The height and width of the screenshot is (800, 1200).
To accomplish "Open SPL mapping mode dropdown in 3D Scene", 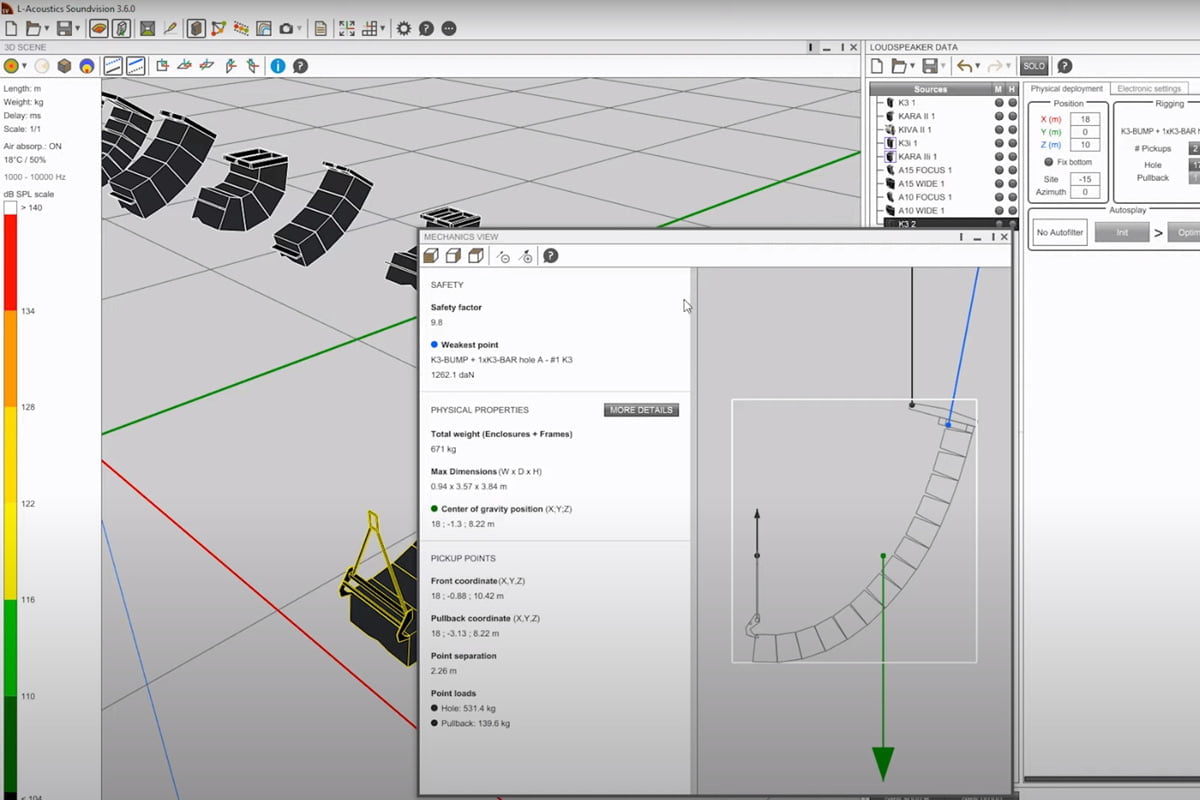I will click(x=24, y=67).
